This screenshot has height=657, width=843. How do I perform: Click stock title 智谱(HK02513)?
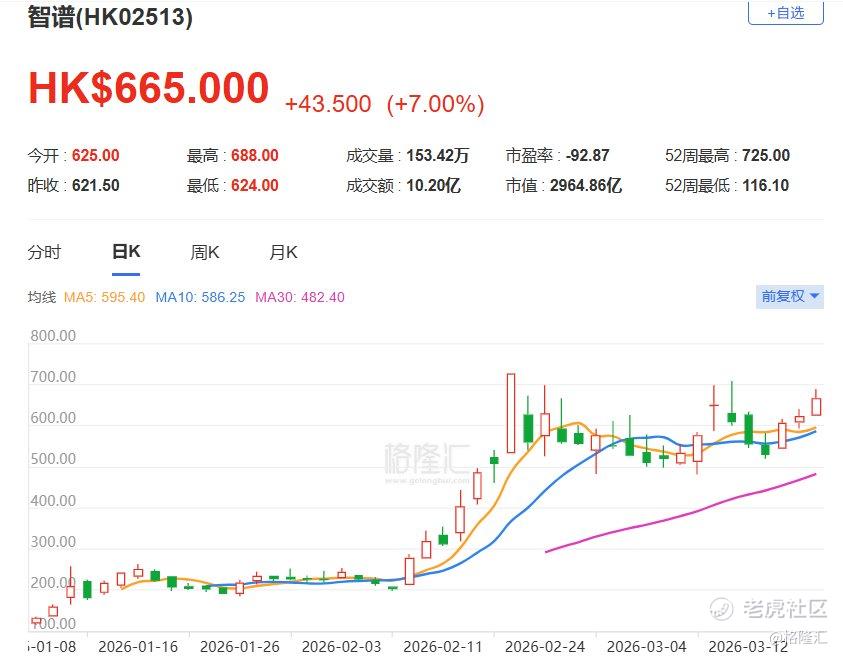110,16
